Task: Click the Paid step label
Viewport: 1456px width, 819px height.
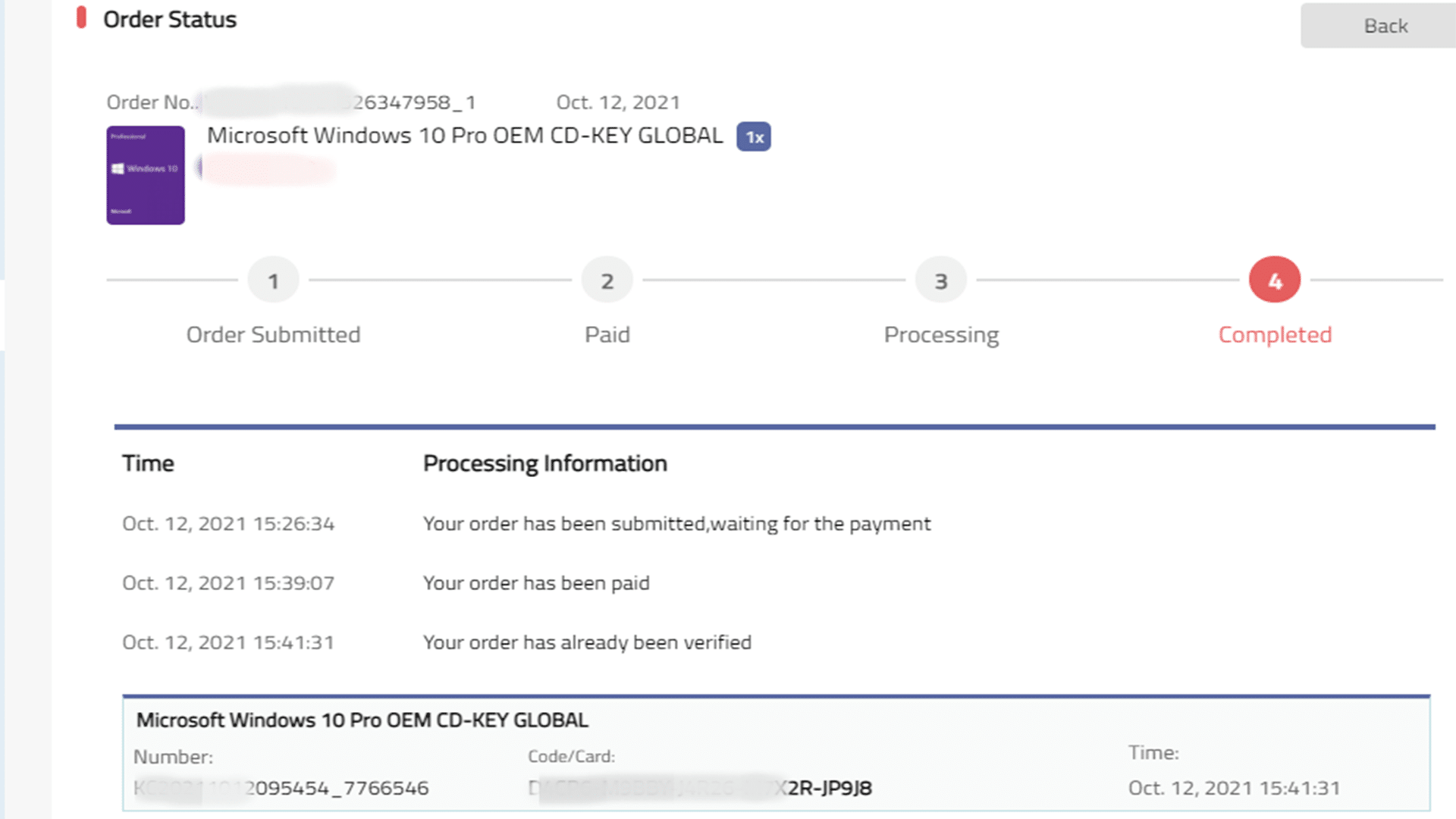Action: click(x=607, y=334)
